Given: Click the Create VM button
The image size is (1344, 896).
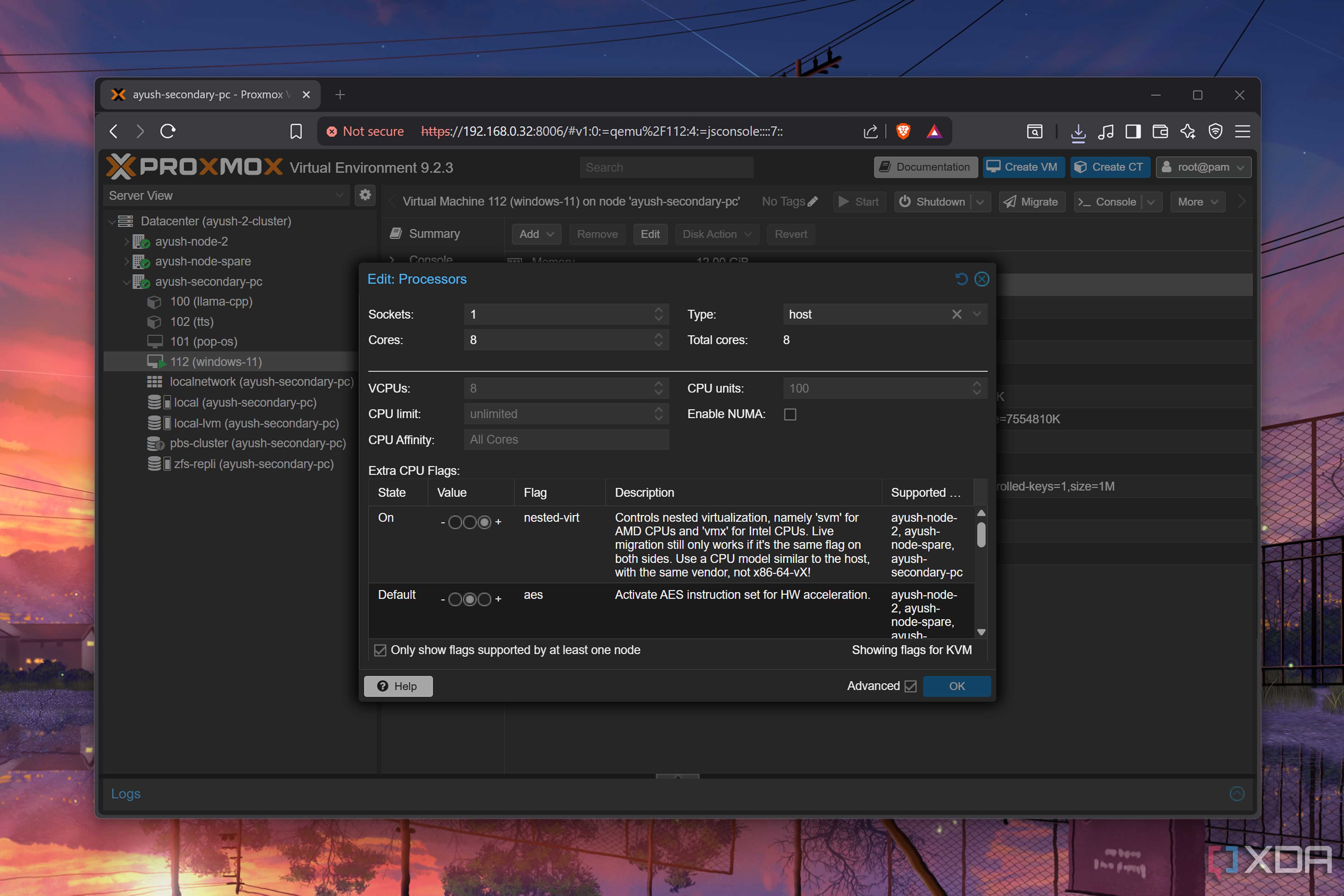Looking at the screenshot, I should [1024, 167].
